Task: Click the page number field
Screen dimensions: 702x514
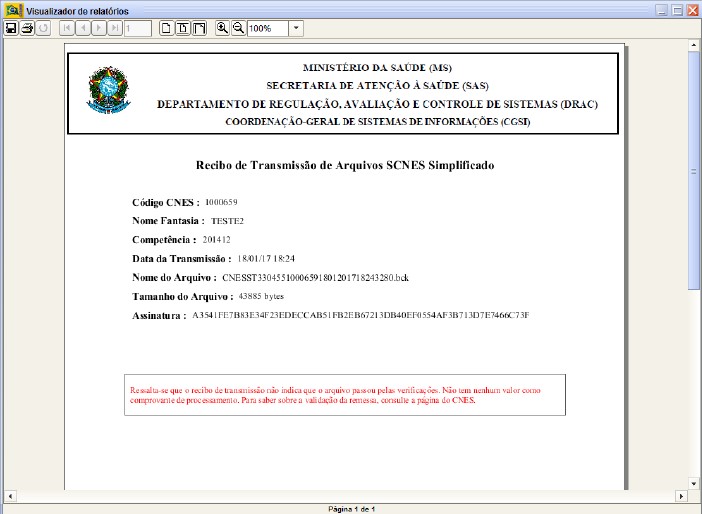Action: tap(138, 28)
